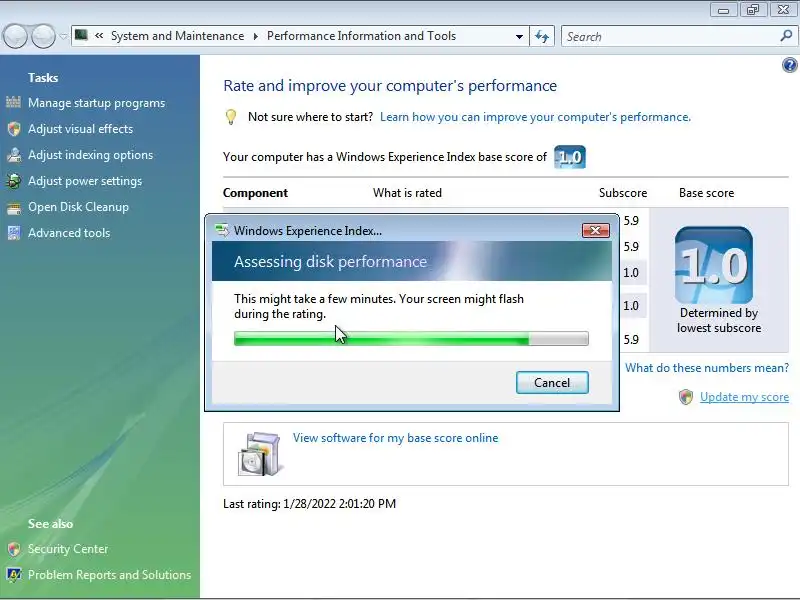Open Security Center link
The image size is (800, 600).
coord(68,549)
